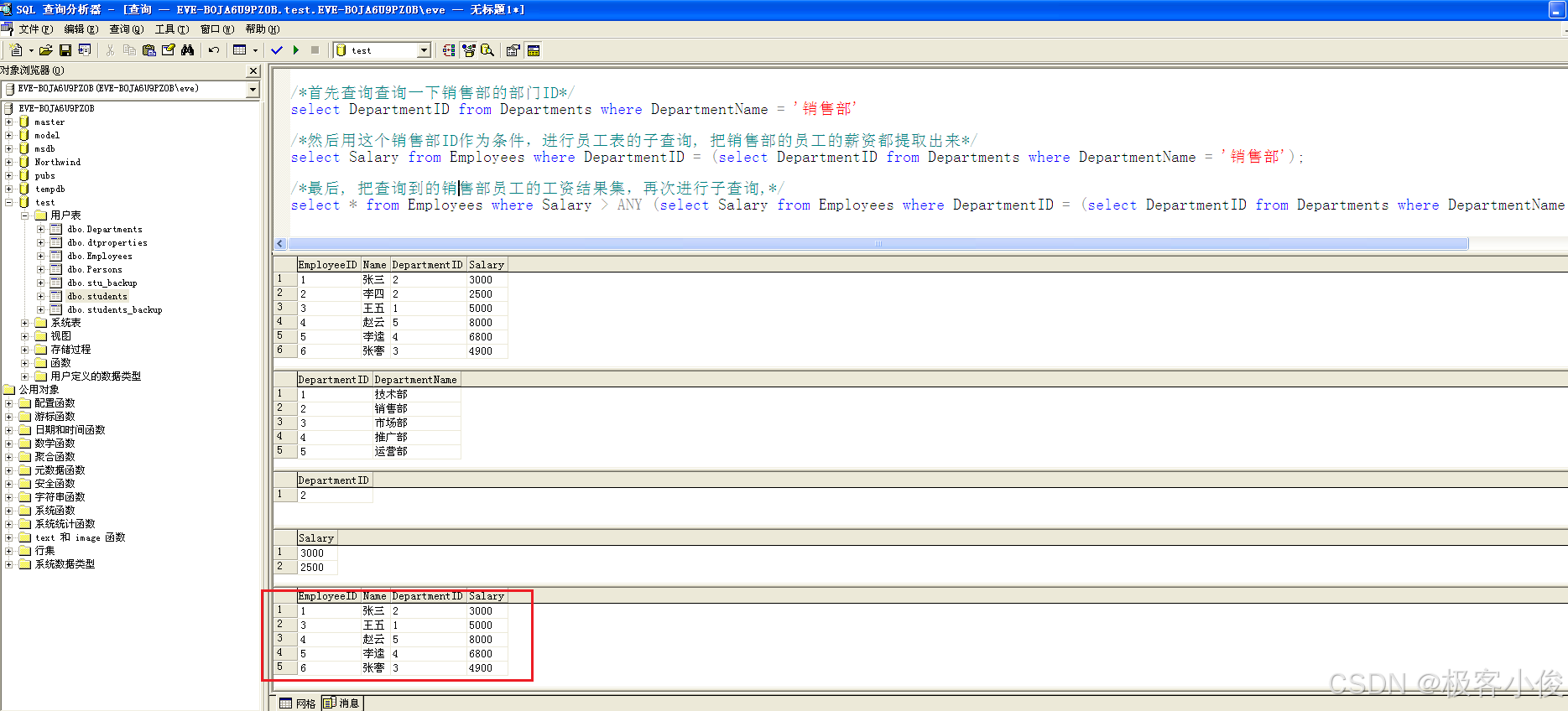
Task: Expand the Northwind database node
Action: [9, 162]
